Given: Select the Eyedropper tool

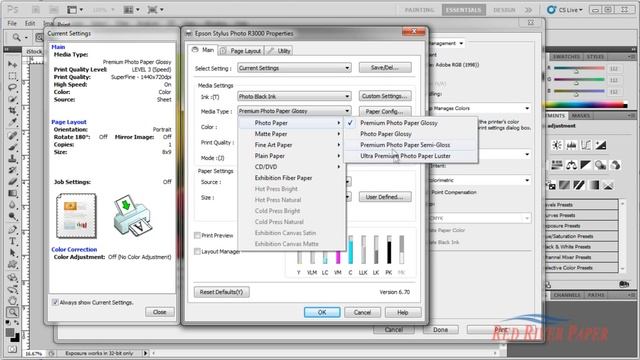Looking at the screenshot, I should [12, 122].
